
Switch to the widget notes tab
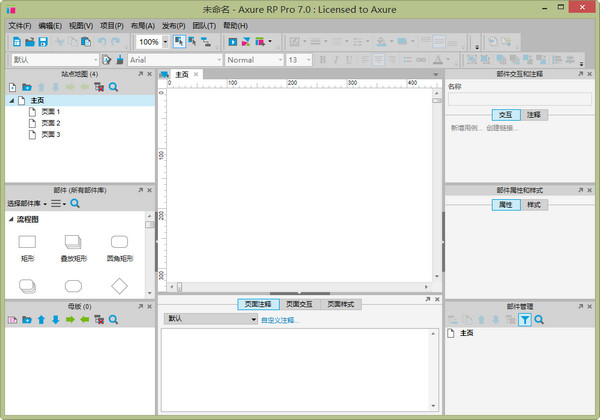pyautogui.click(x=534, y=115)
